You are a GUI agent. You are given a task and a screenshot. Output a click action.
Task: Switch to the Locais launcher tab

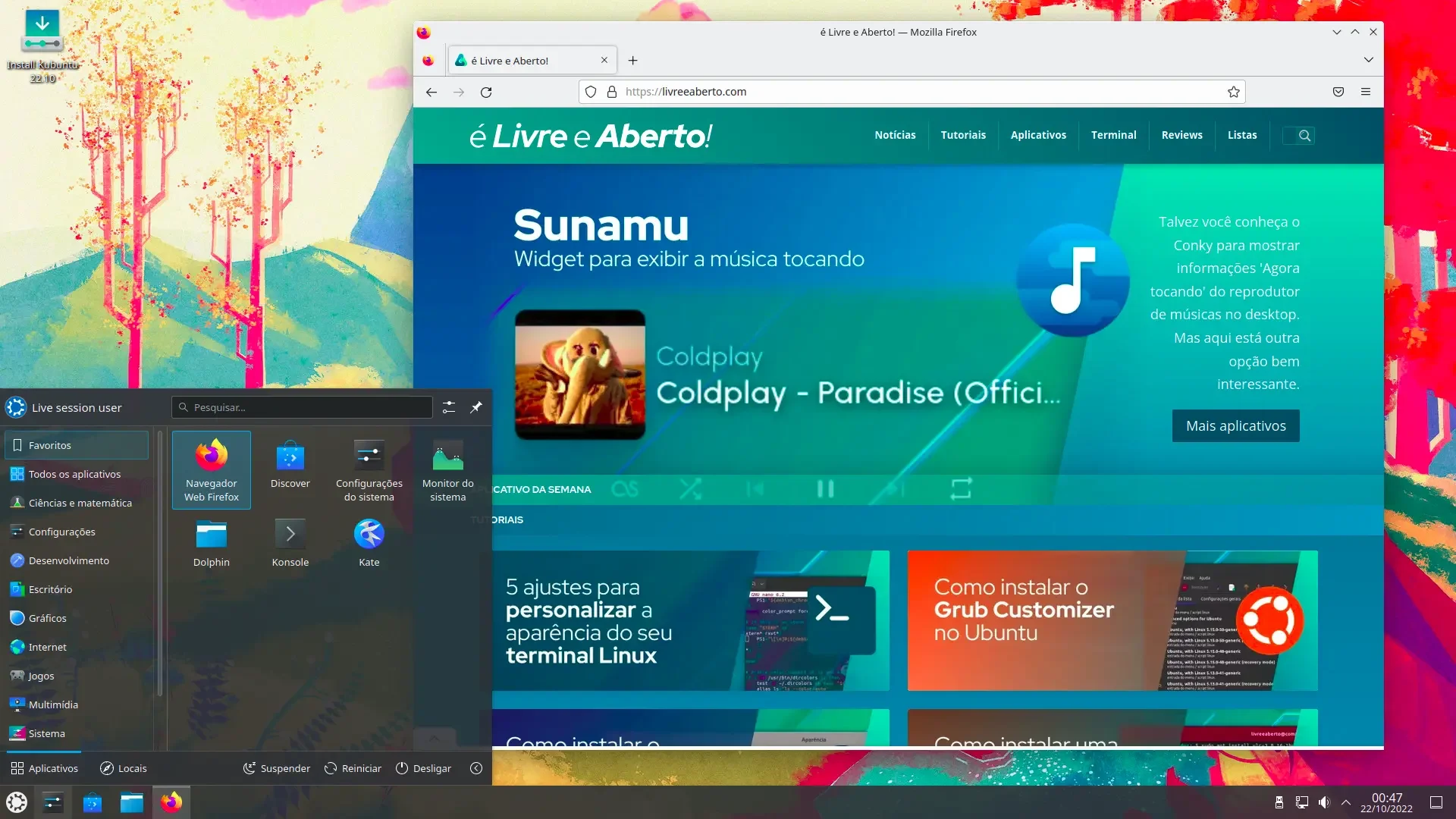click(123, 768)
